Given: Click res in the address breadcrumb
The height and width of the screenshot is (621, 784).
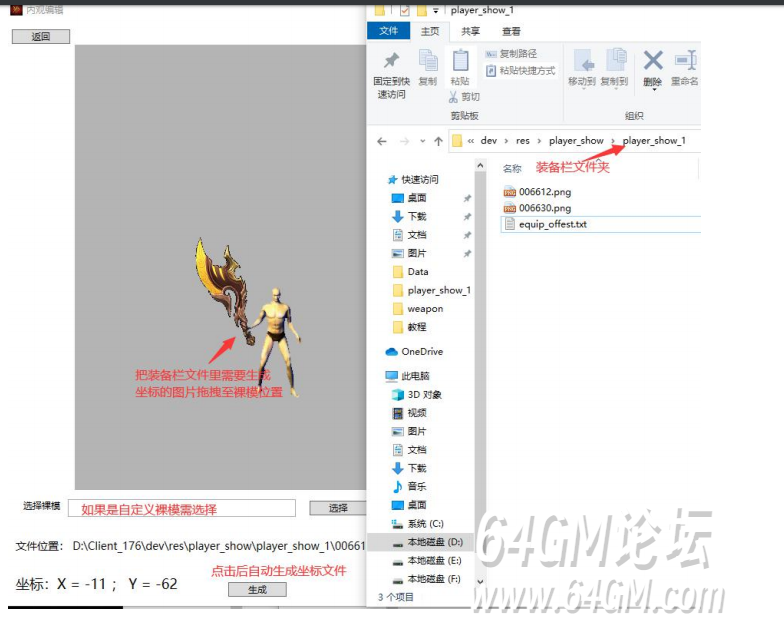Looking at the screenshot, I should (522, 141).
